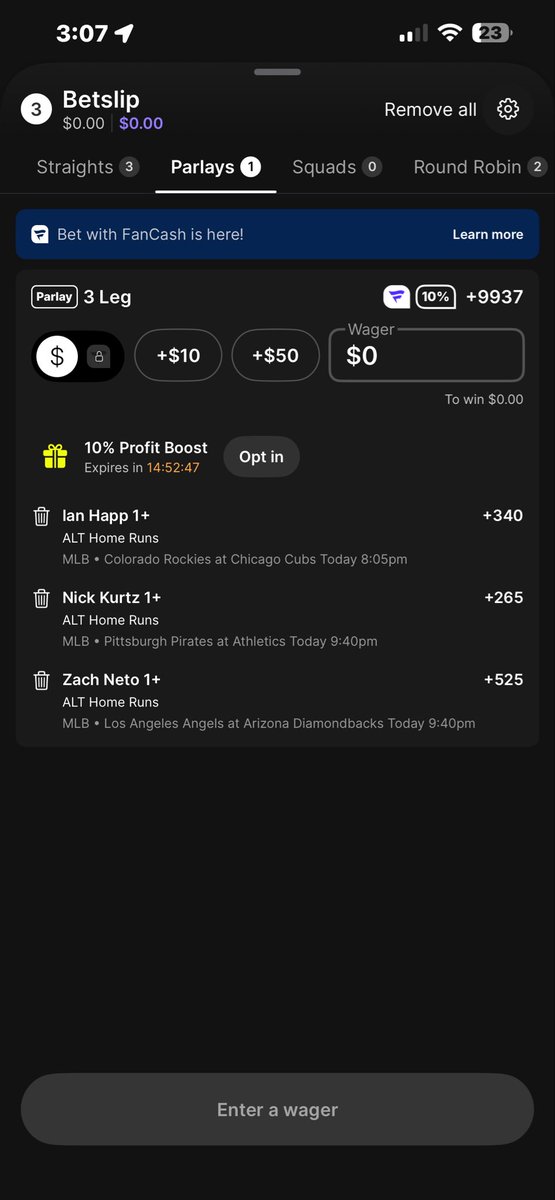The image size is (555, 1200).
Task: Opt in to 10% Profit Boost
Action: click(x=261, y=457)
